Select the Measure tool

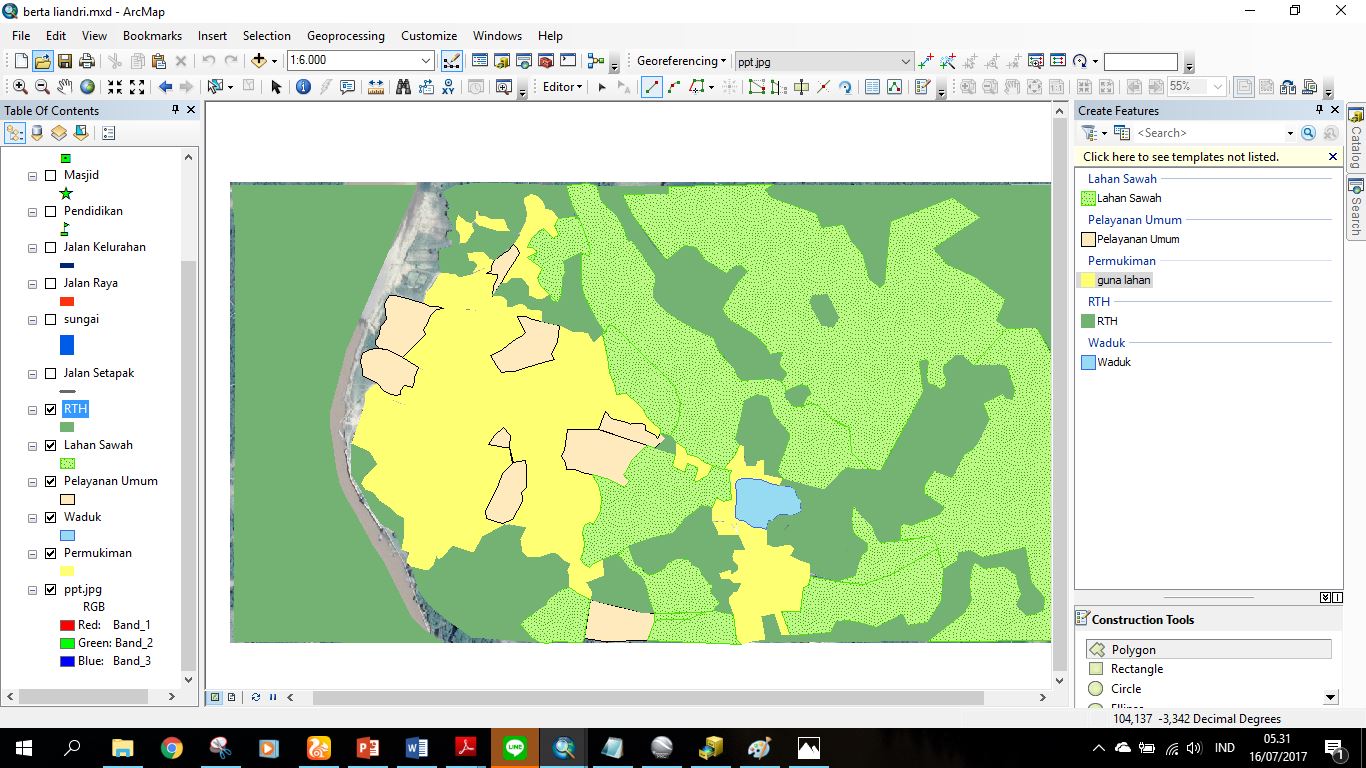pos(376,87)
